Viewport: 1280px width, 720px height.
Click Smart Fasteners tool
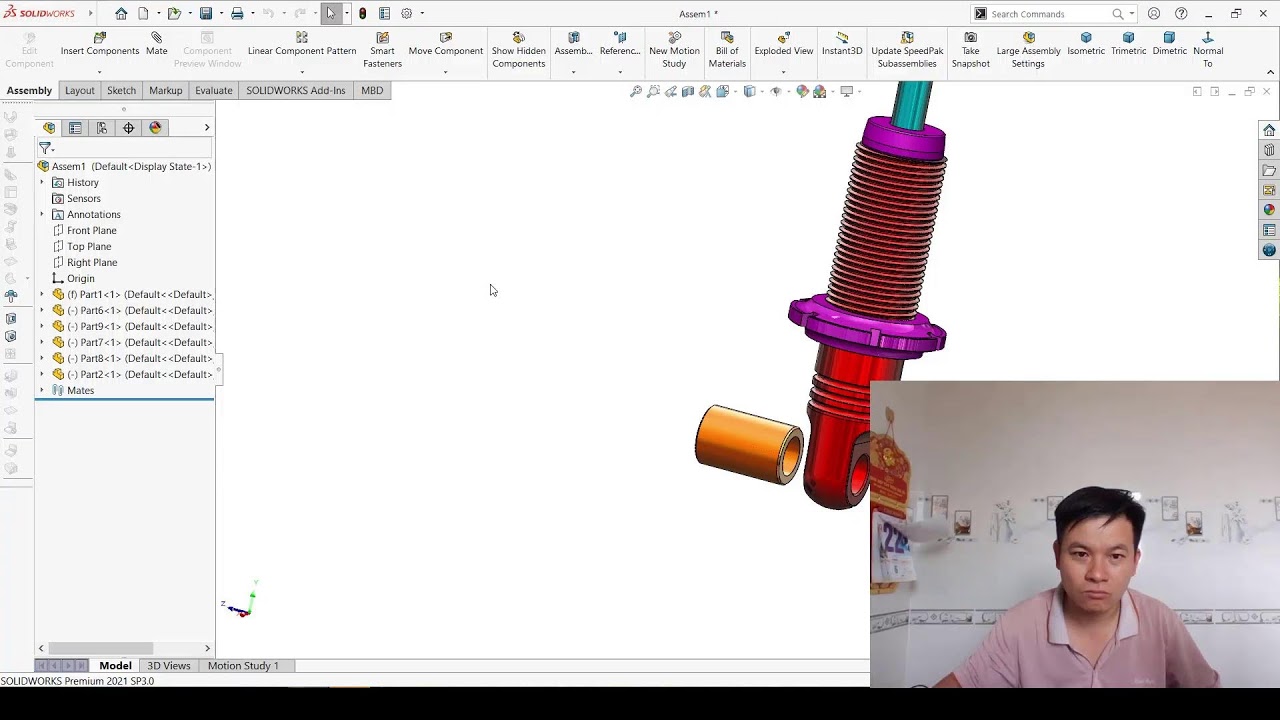click(x=382, y=50)
